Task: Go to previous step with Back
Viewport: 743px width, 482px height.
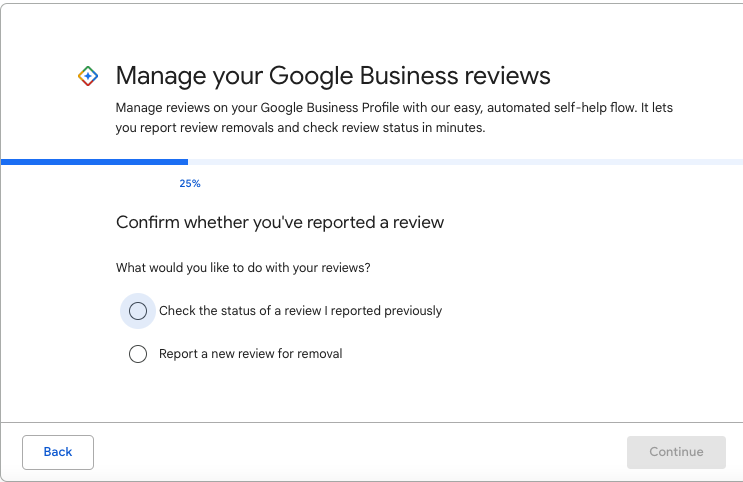Action: click(x=58, y=452)
